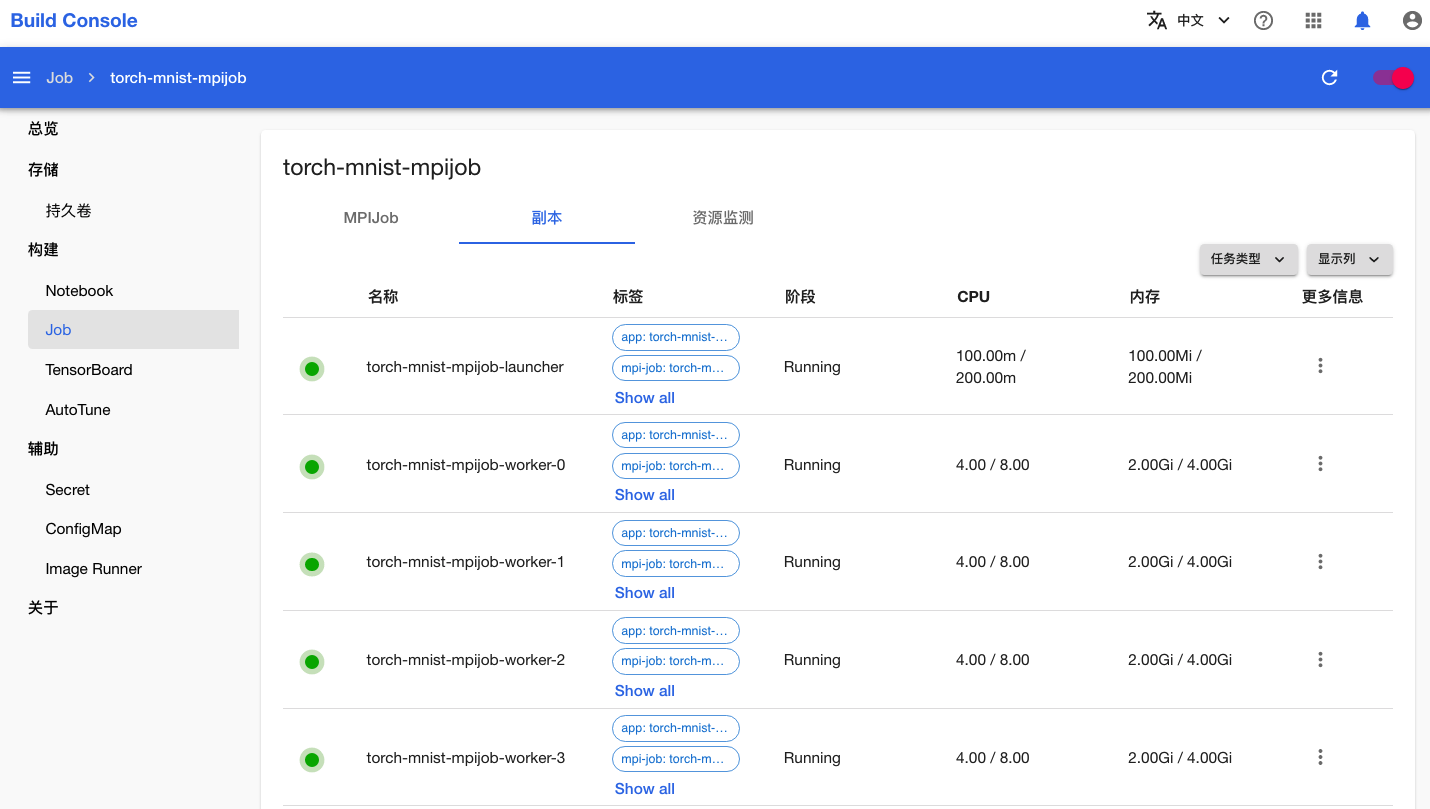Open more options for torch-mnist-mpijob-launcher
Image resolution: width=1430 pixels, height=809 pixels.
(x=1320, y=366)
